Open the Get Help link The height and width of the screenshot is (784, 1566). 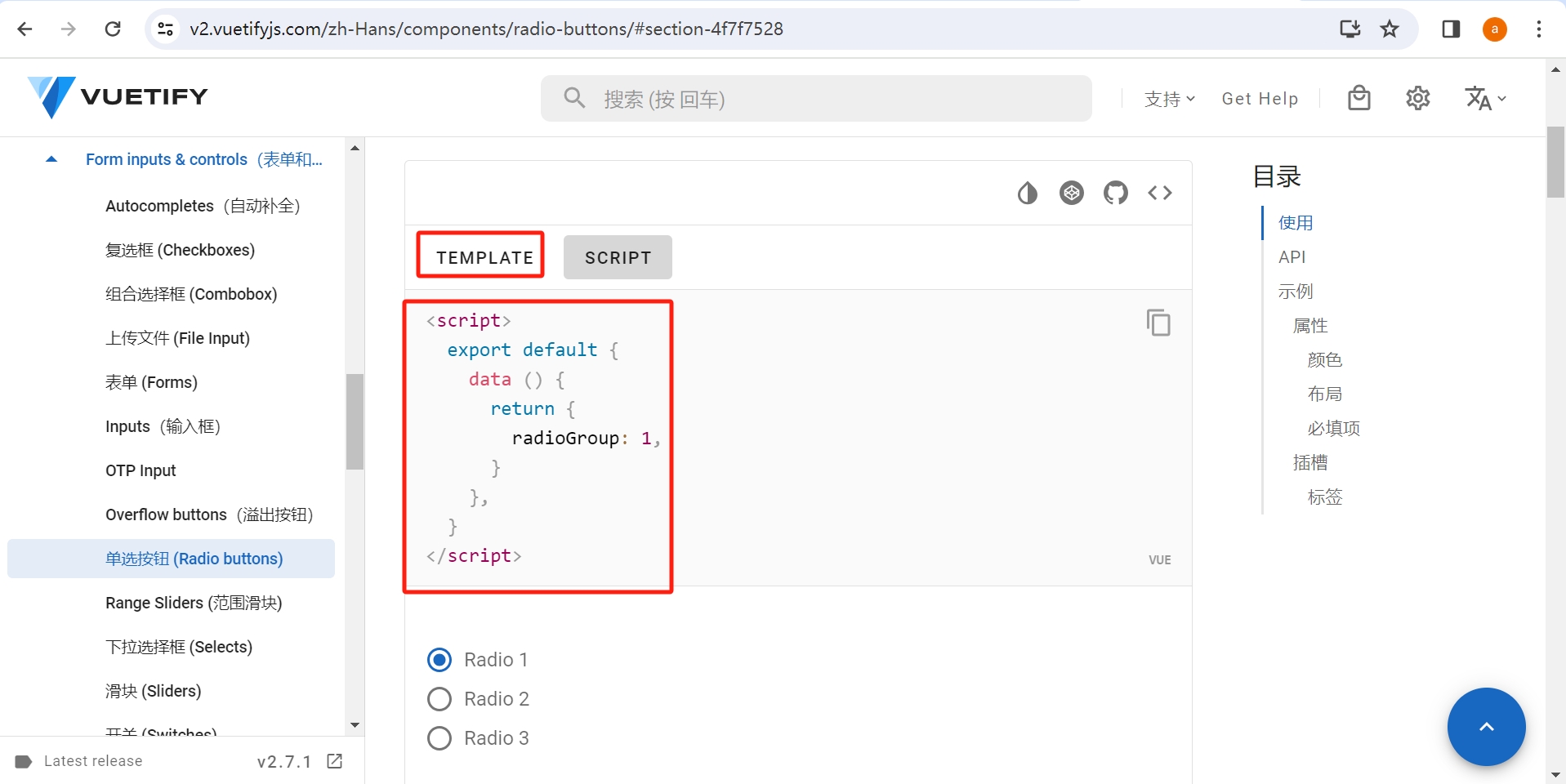click(x=1260, y=98)
